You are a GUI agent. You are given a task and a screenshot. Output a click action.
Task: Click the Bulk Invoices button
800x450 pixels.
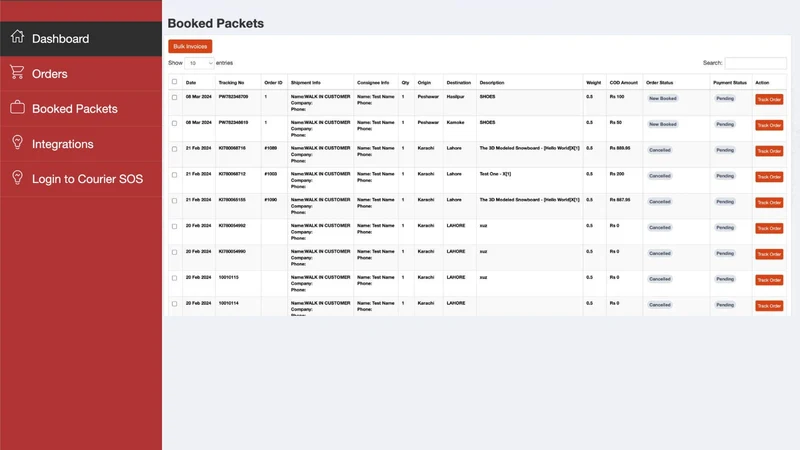tap(190, 46)
